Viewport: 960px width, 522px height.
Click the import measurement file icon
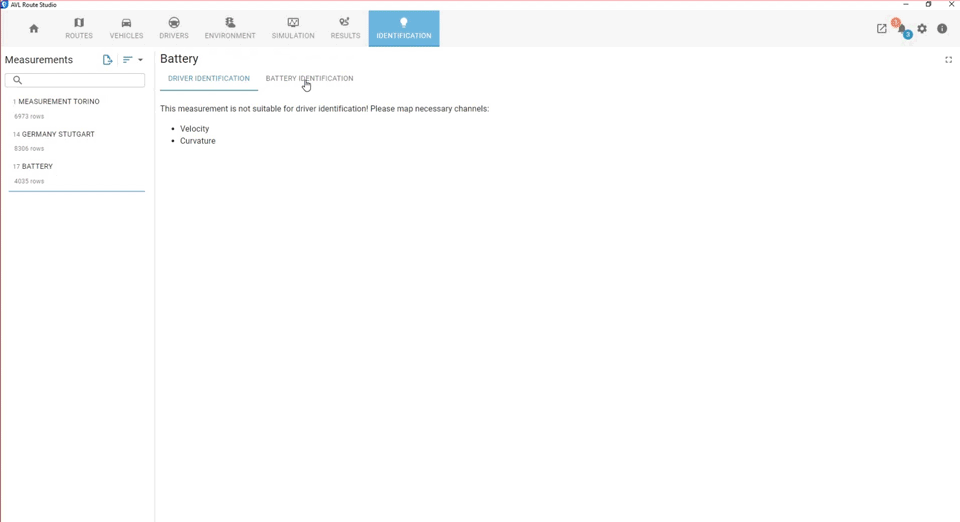click(x=108, y=59)
